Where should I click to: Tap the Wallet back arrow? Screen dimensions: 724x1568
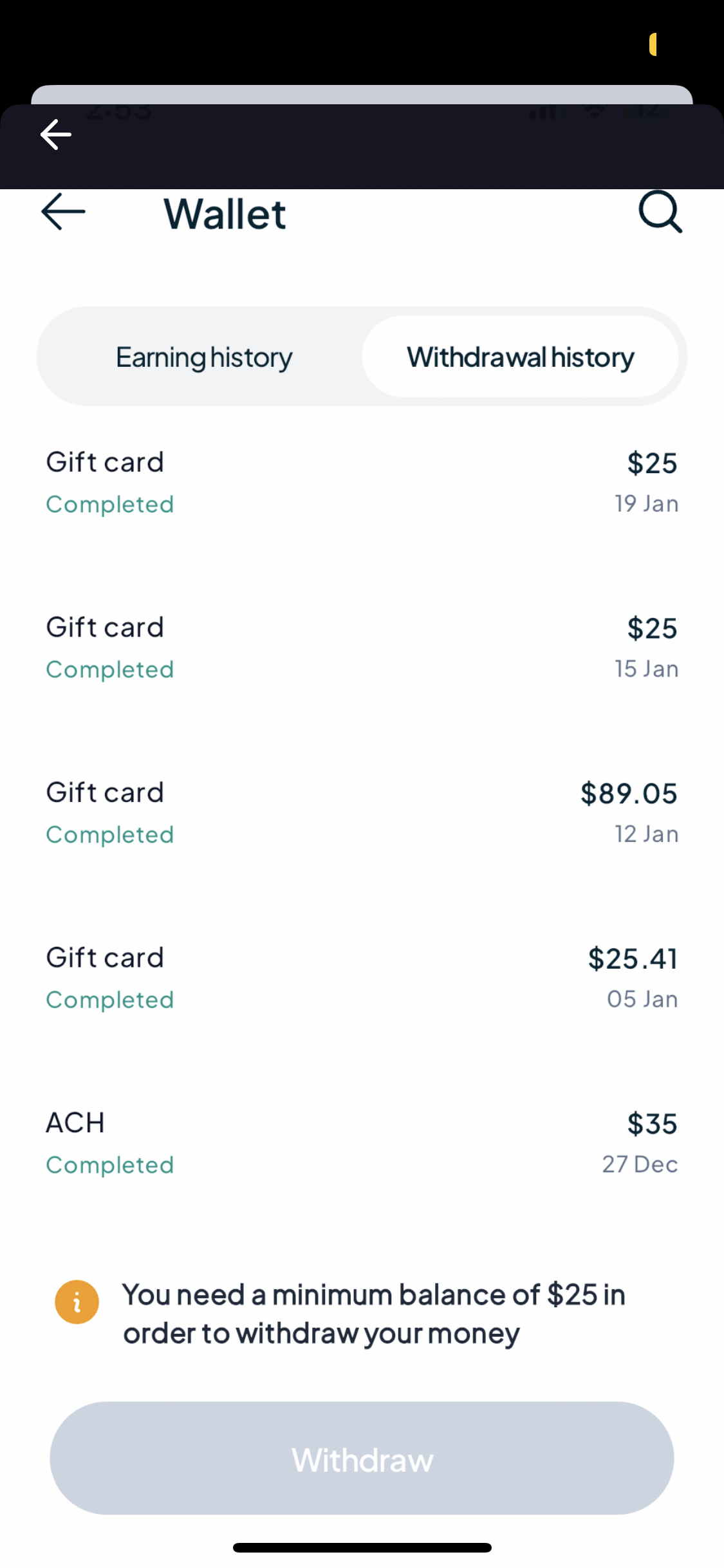(63, 212)
